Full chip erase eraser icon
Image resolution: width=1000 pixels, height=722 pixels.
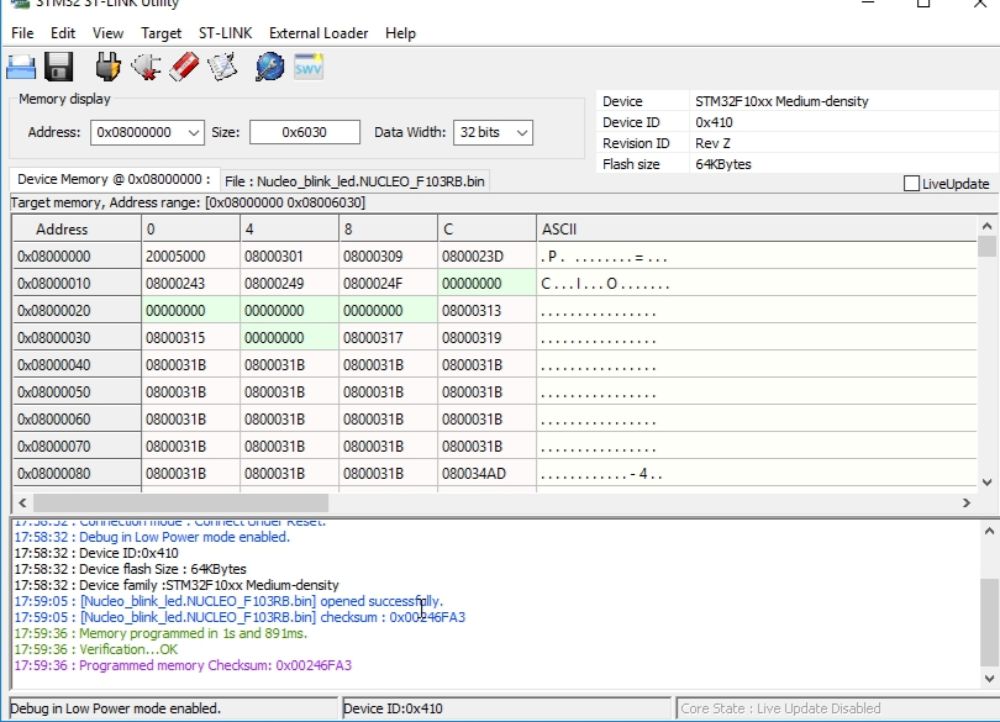[184, 66]
